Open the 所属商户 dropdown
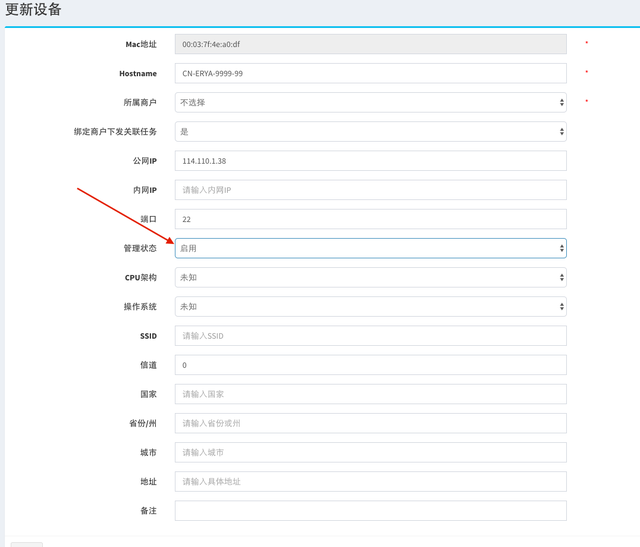The height and width of the screenshot is (547, 640). point(371,102)
